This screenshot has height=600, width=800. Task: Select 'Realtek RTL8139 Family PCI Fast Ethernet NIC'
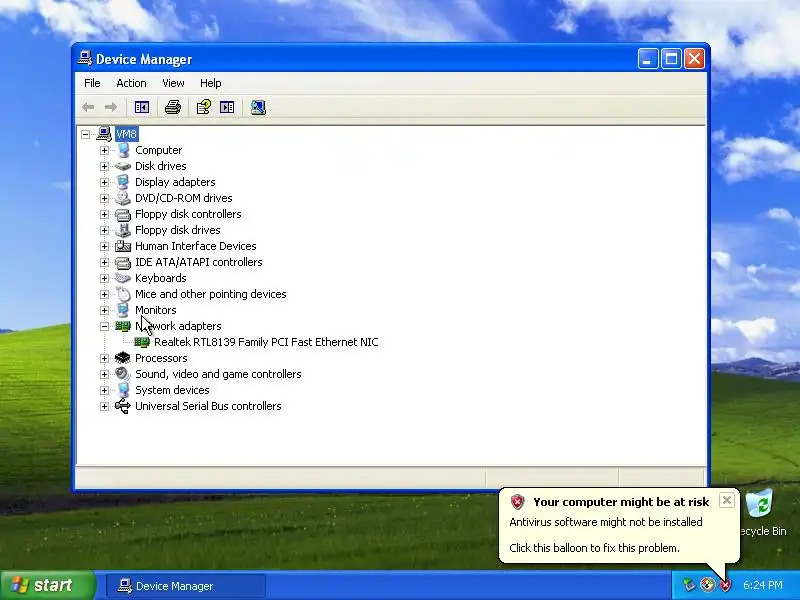pyautogui.click(x=266, y=342)
